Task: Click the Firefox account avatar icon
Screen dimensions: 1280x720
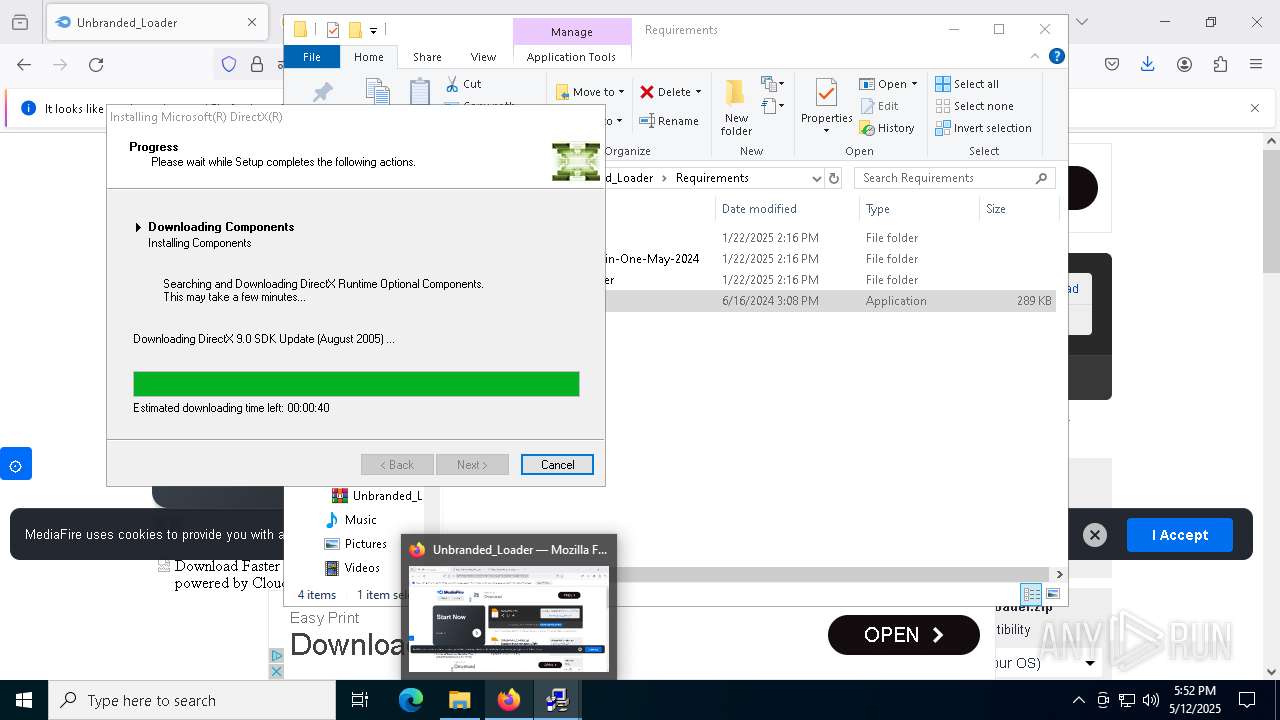Action: tap(1184, 65)
